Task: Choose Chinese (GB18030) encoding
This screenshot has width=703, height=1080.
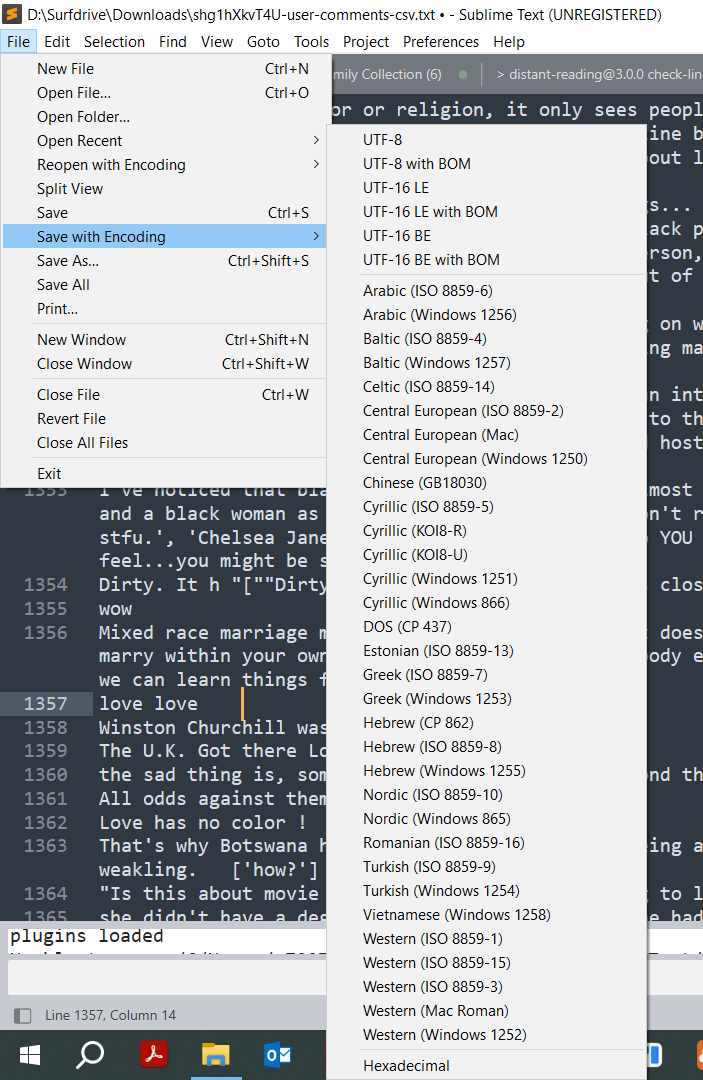Action: (x=487, y=483)
